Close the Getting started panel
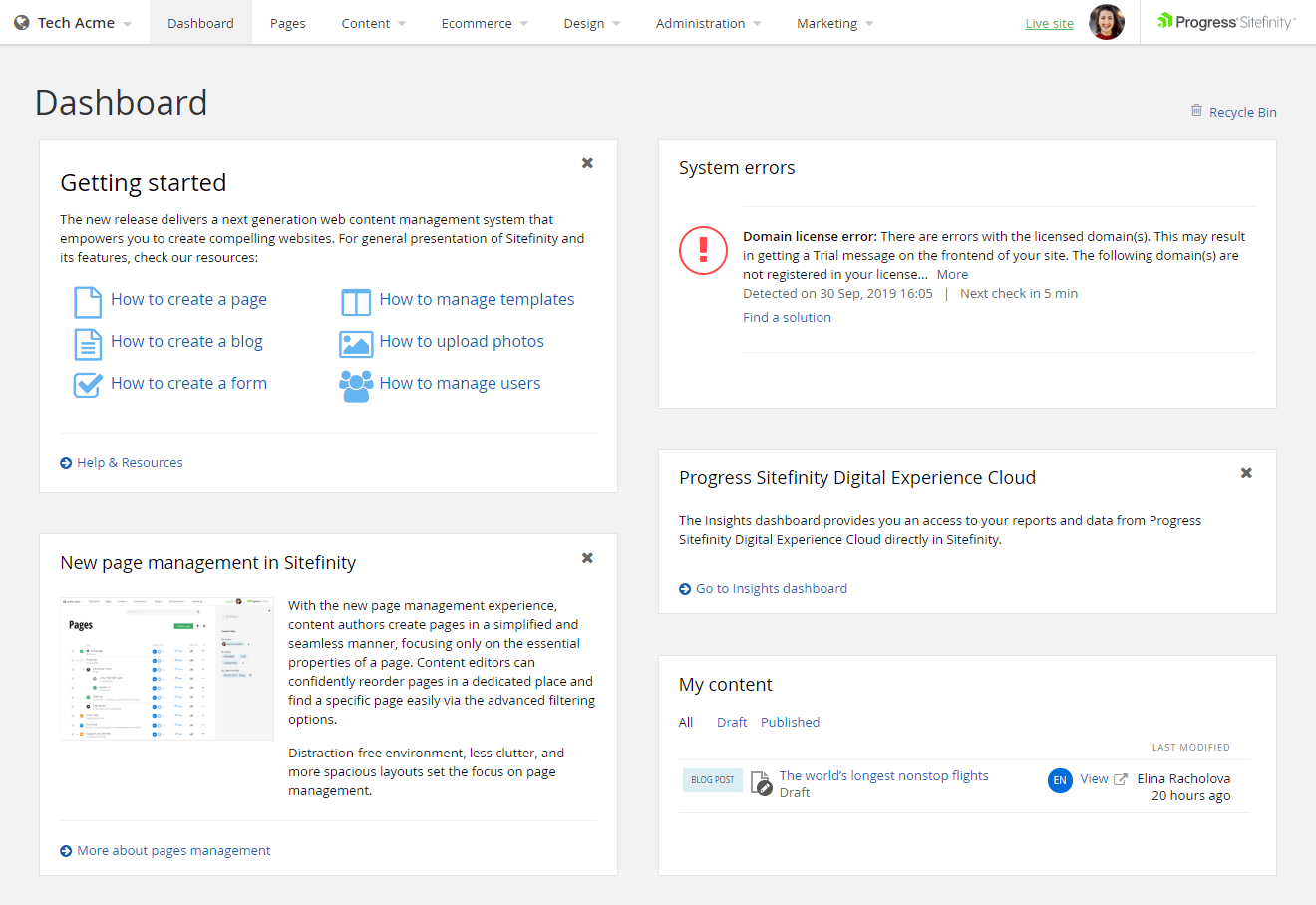This screenshot has width=1316, height=905. [587, 163]
